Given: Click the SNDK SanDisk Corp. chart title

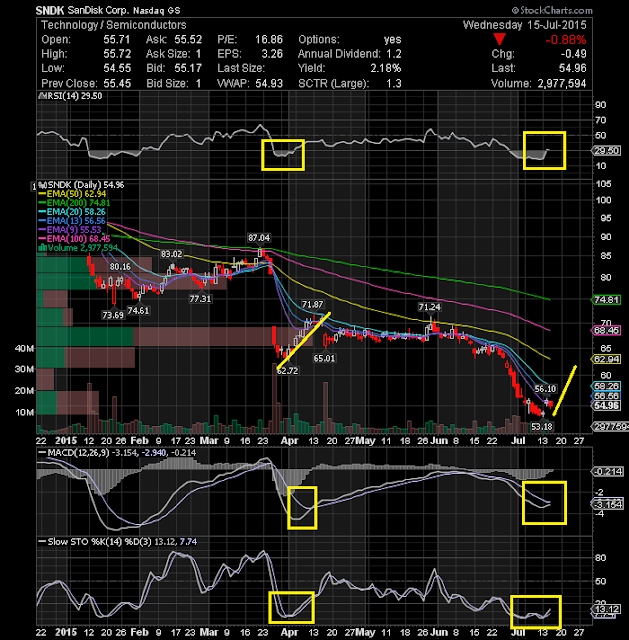Looking at the screenshot, I should coord(108,10).
